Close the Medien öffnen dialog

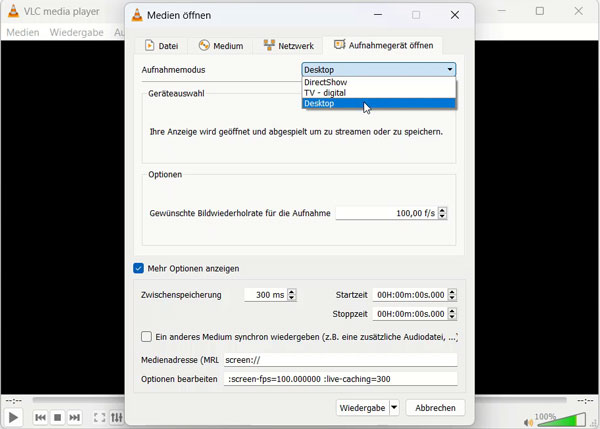pos(455,15)
